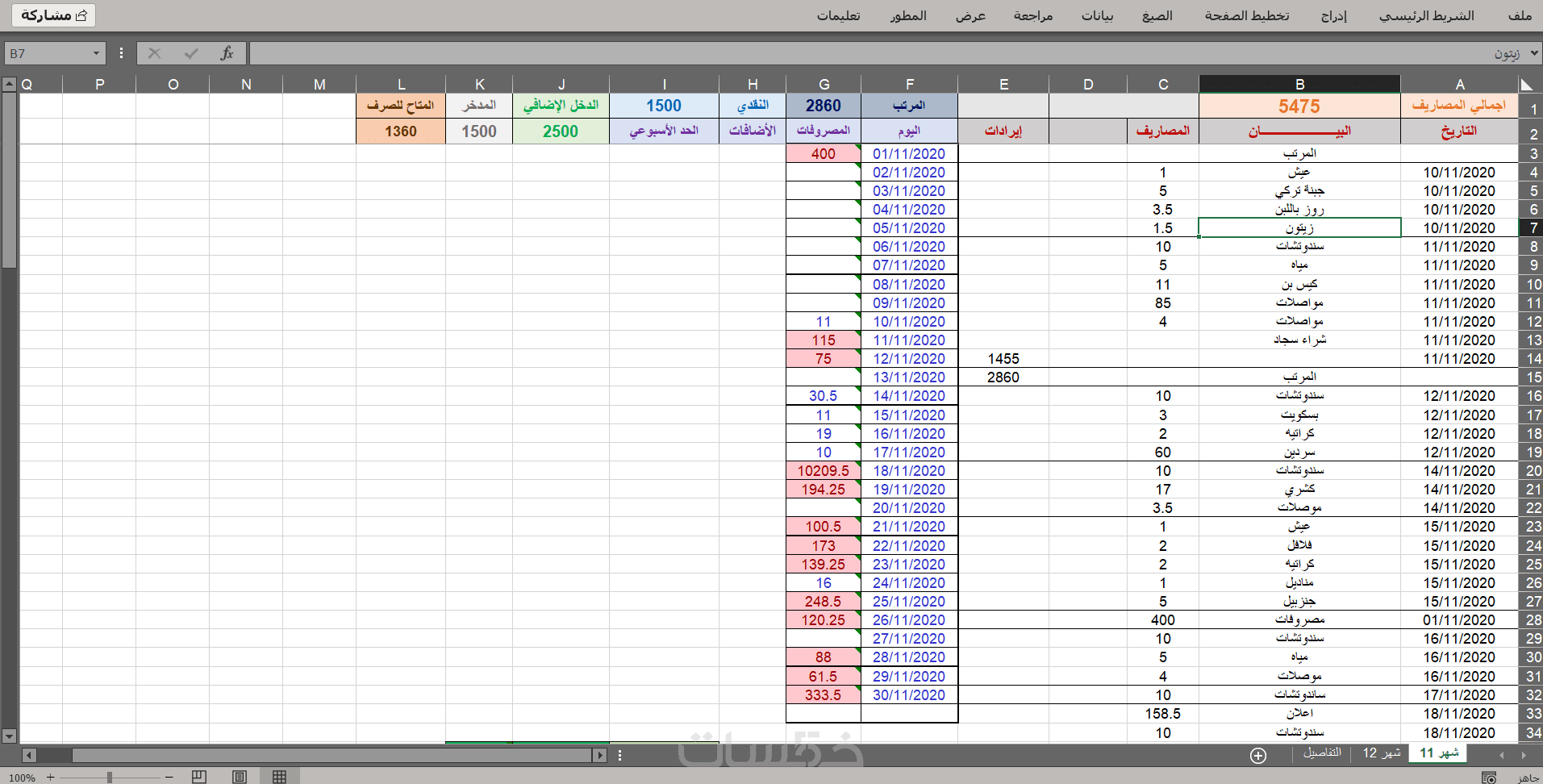
Task: Open the Review (مراجعة) ribbon tab
Action: pos(1033,15)
